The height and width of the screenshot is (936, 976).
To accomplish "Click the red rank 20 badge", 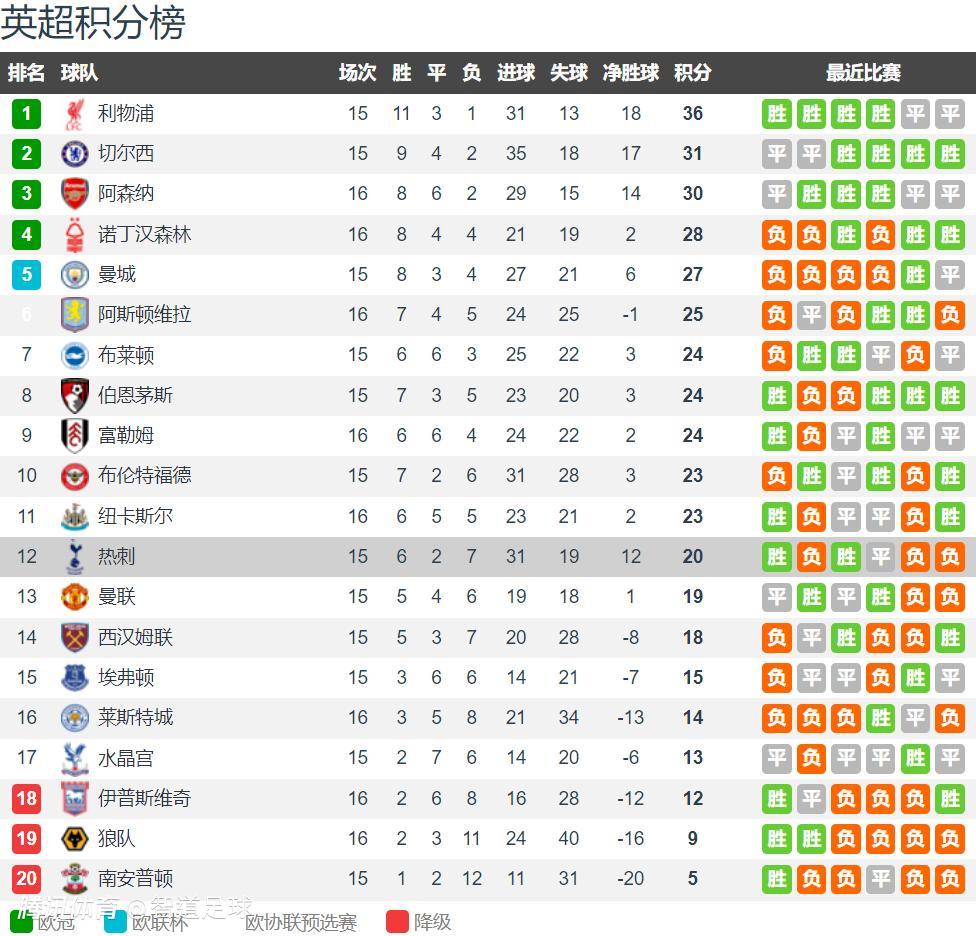I will click(x=27, y=878).
